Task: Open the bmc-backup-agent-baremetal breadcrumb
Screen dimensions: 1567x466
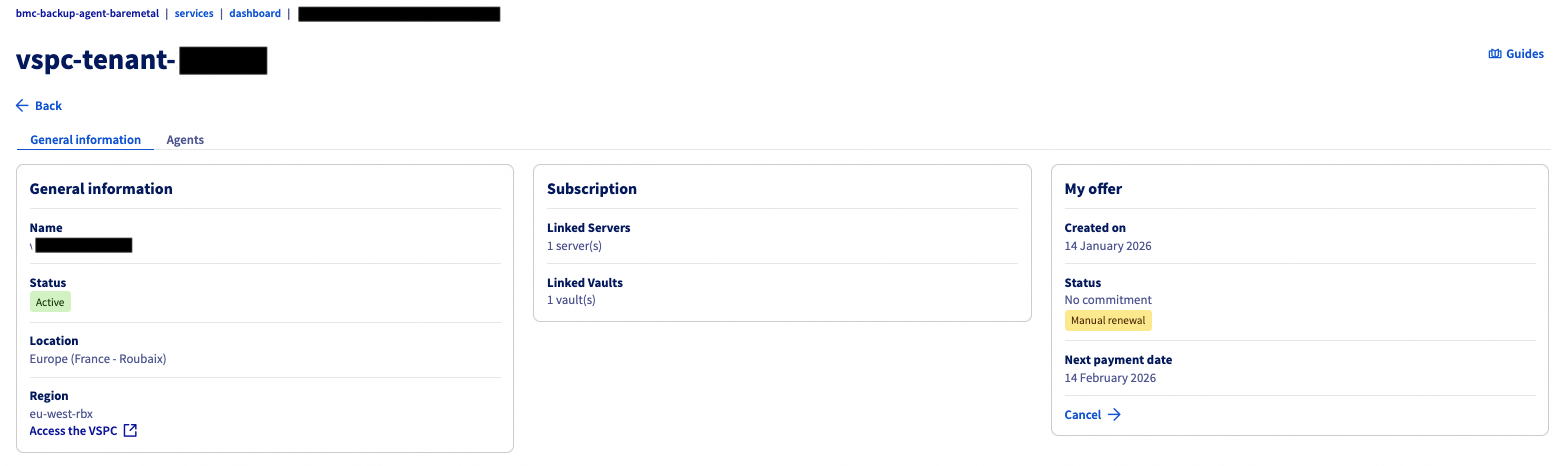Action: coord(87,14)
